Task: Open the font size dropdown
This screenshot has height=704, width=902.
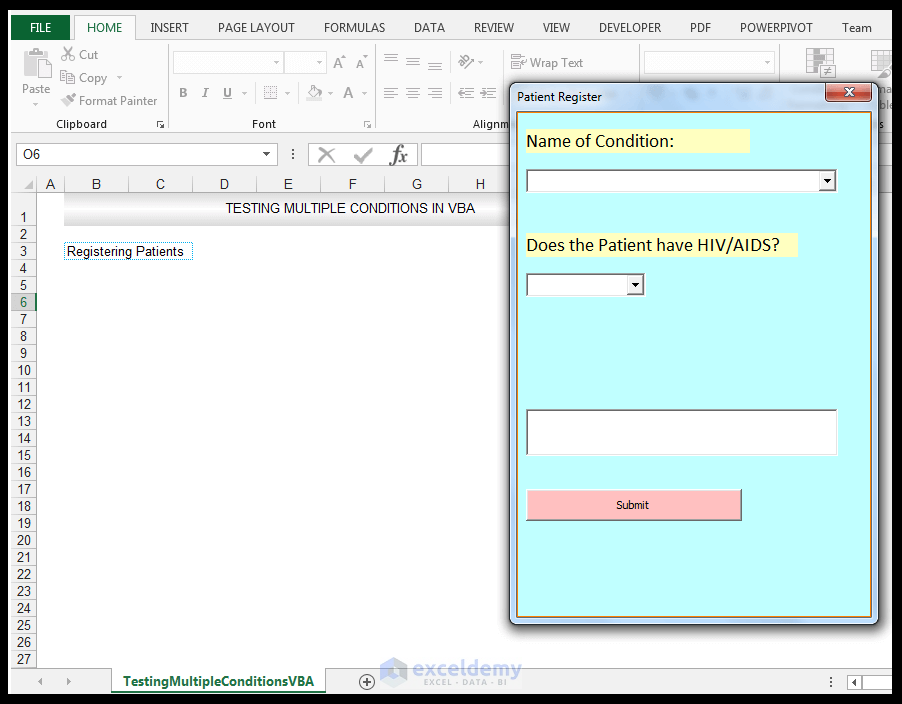Action: coord(319,62)
